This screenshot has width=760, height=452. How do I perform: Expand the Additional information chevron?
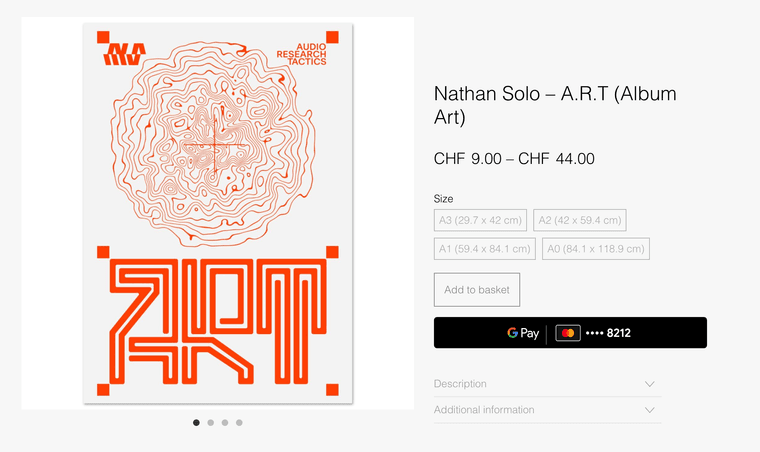(650, 410)
